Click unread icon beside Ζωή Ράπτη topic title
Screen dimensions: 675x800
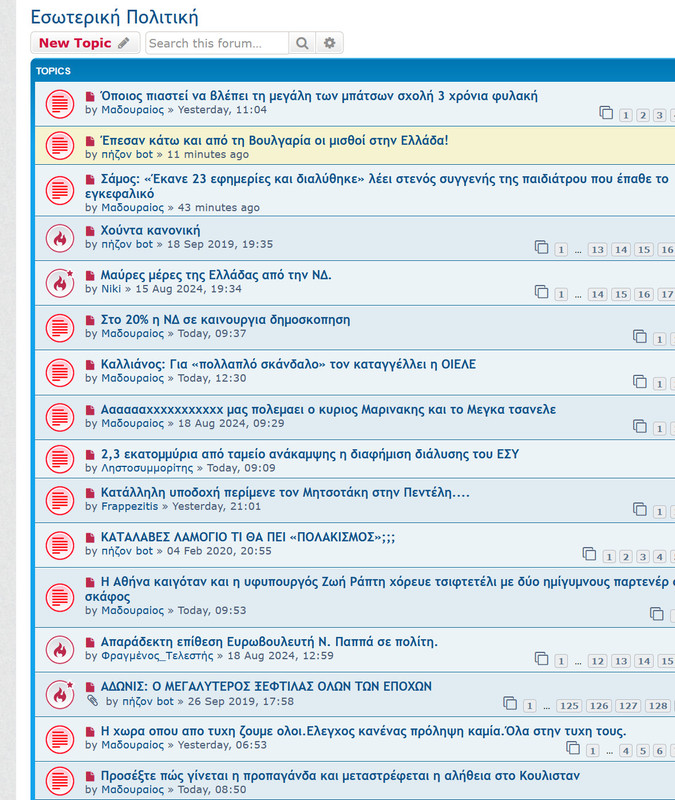[x=90, y=582]
